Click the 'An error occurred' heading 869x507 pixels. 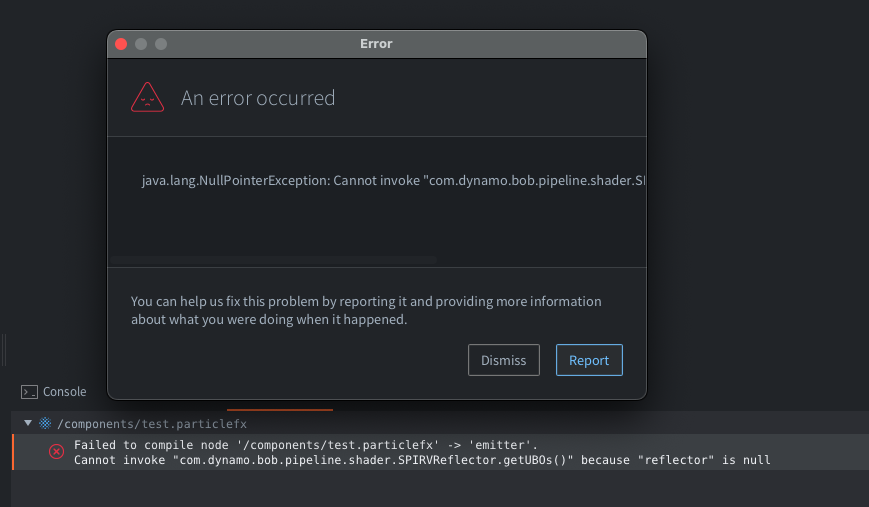[258, 98]
